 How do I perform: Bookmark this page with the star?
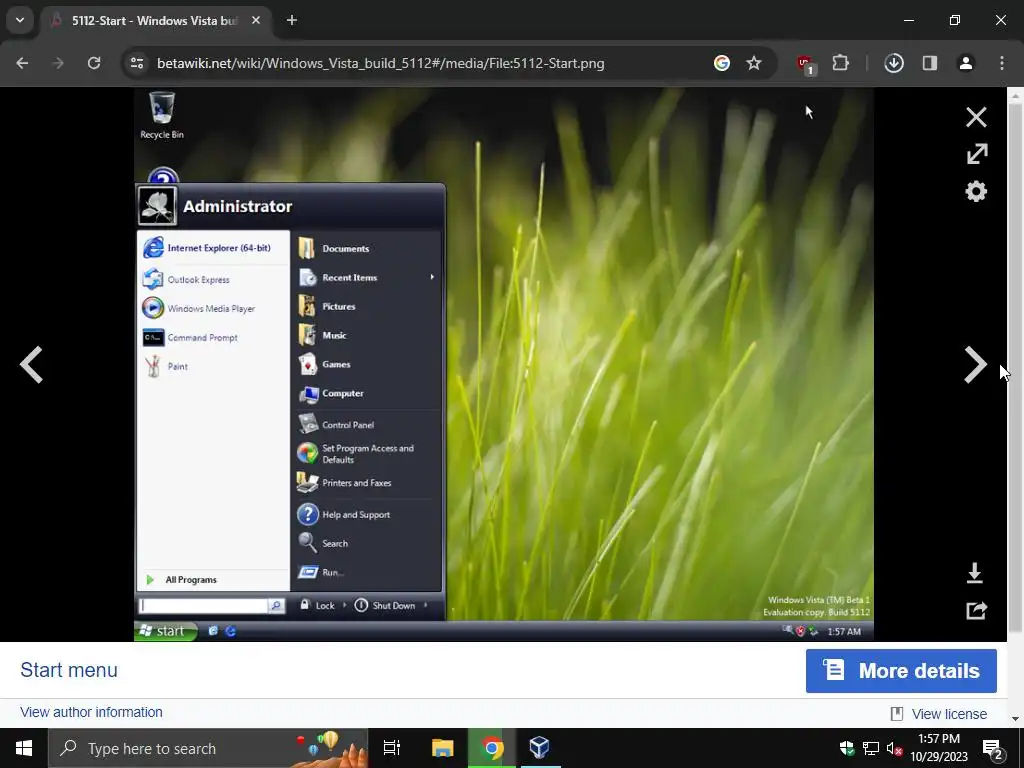coord(754,63)
